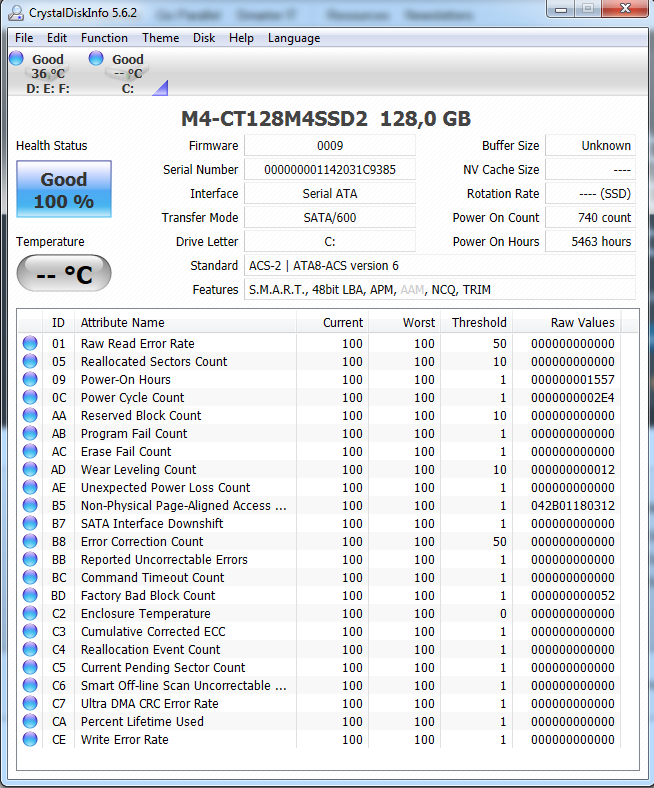The height and width of the screenshot is (788, 654).
Task: Click the Raw Values column header
Action: point(567,323)
